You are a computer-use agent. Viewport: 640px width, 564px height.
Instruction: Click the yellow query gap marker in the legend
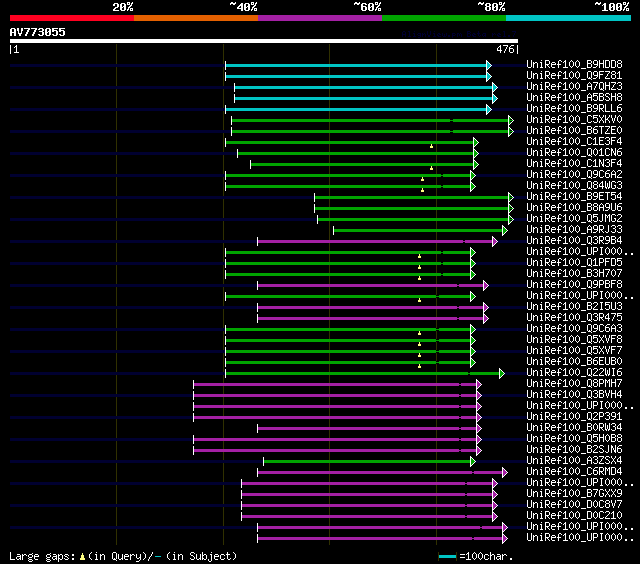click(x=82, y=557)
